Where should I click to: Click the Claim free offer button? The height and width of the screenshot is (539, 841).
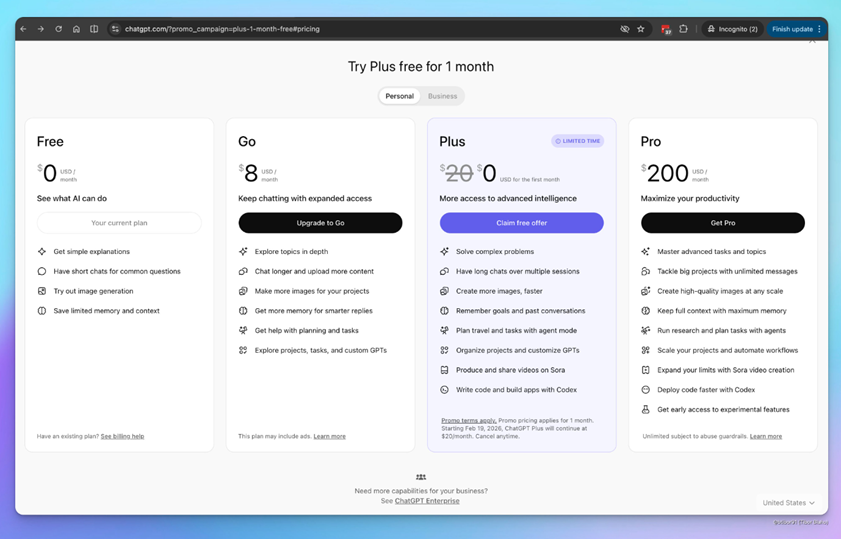coord(521,223)
